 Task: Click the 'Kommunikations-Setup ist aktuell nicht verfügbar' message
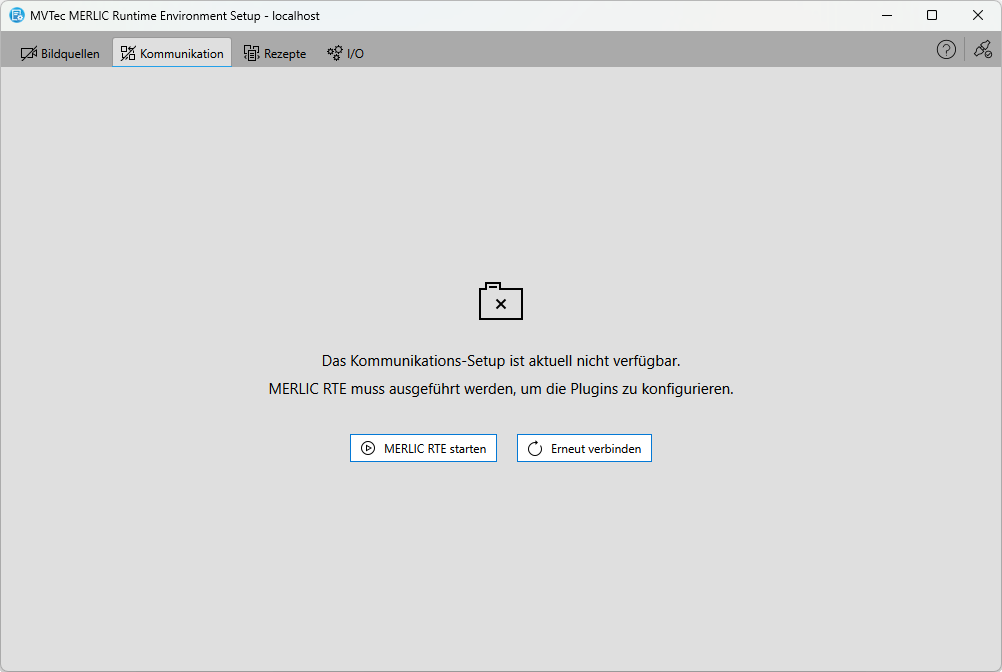(x=501, y=360)
